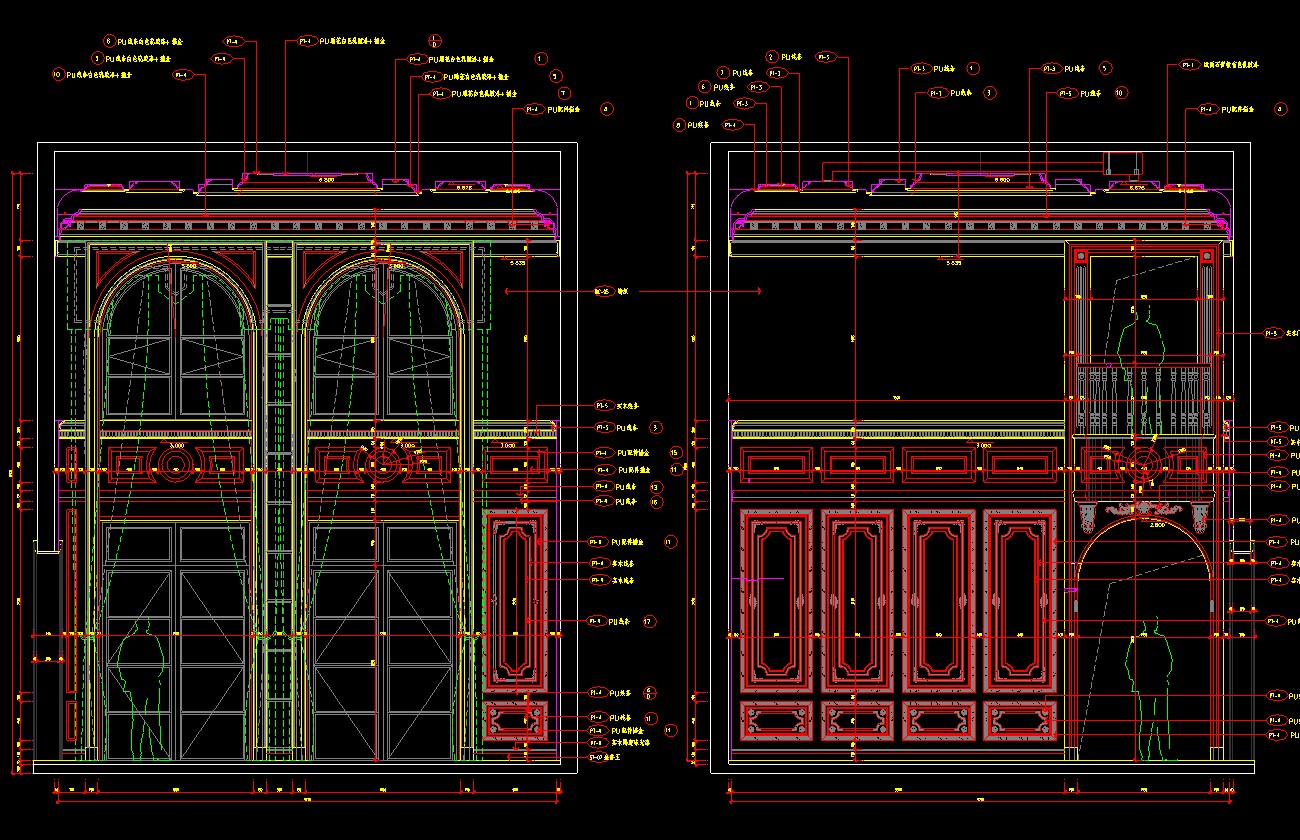Pick the circled number 16 callout
This screenshot has width=1300, height=840.
655,502
